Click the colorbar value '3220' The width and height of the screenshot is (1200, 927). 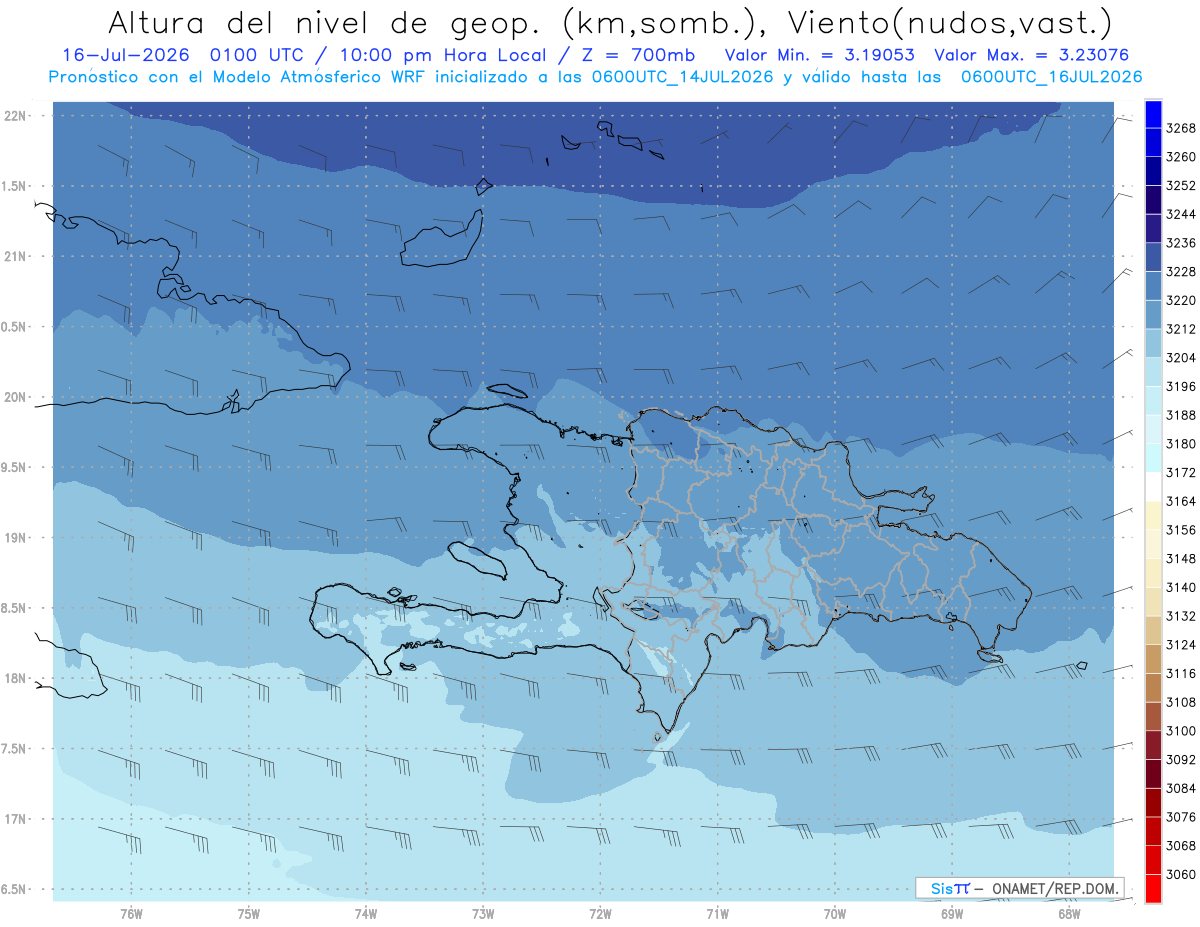click(x=1181, y=300)
